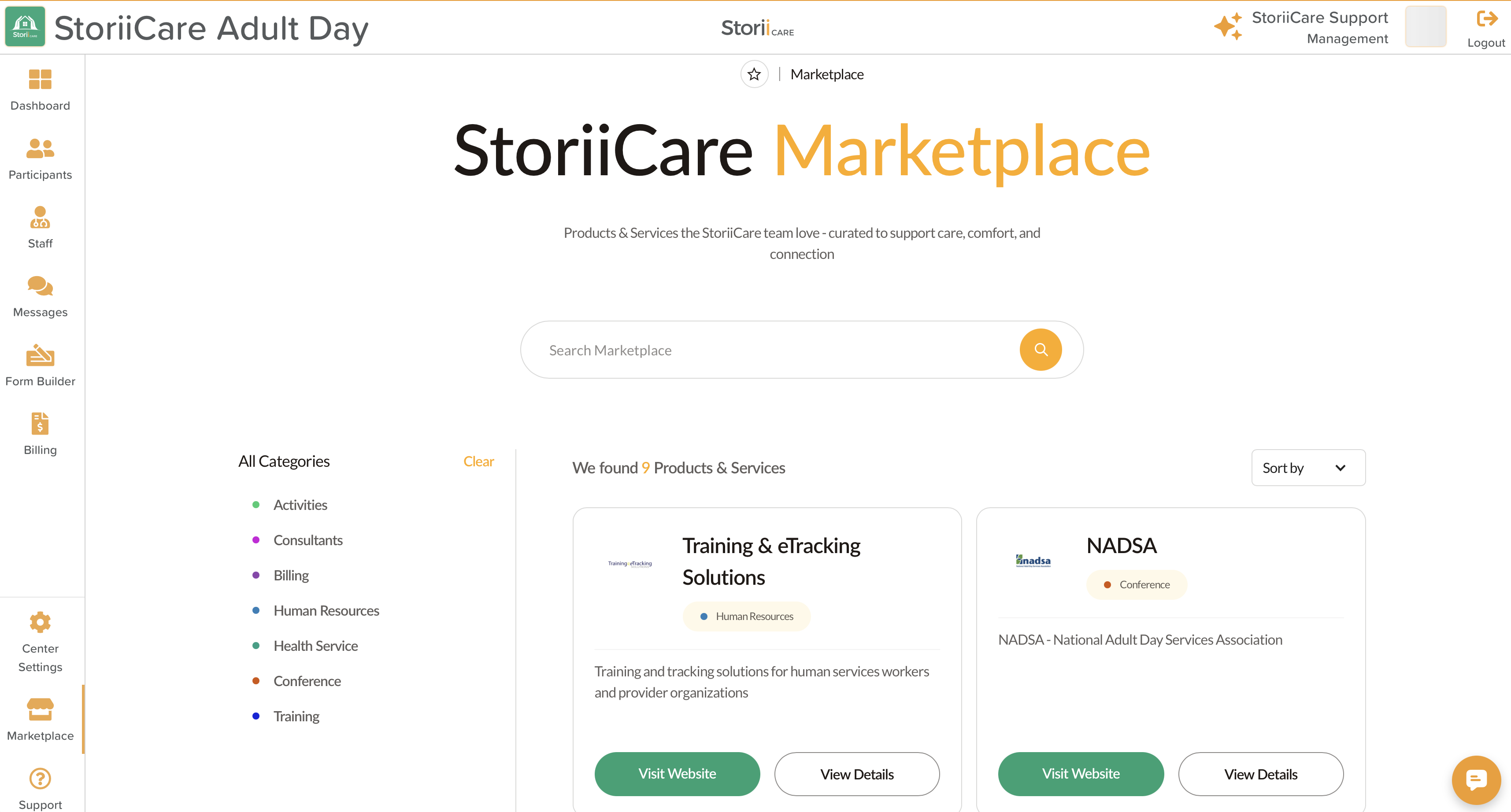Image resolution: width=1511 pixels, height=812 pixels.
Task: Open the Billing sidebar icon
Action: [40, 424]
